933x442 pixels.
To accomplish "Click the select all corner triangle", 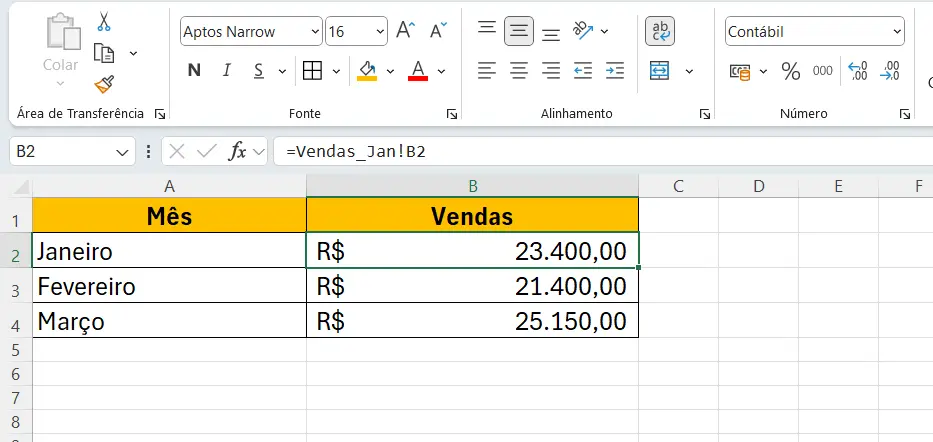I will (21, 187).
